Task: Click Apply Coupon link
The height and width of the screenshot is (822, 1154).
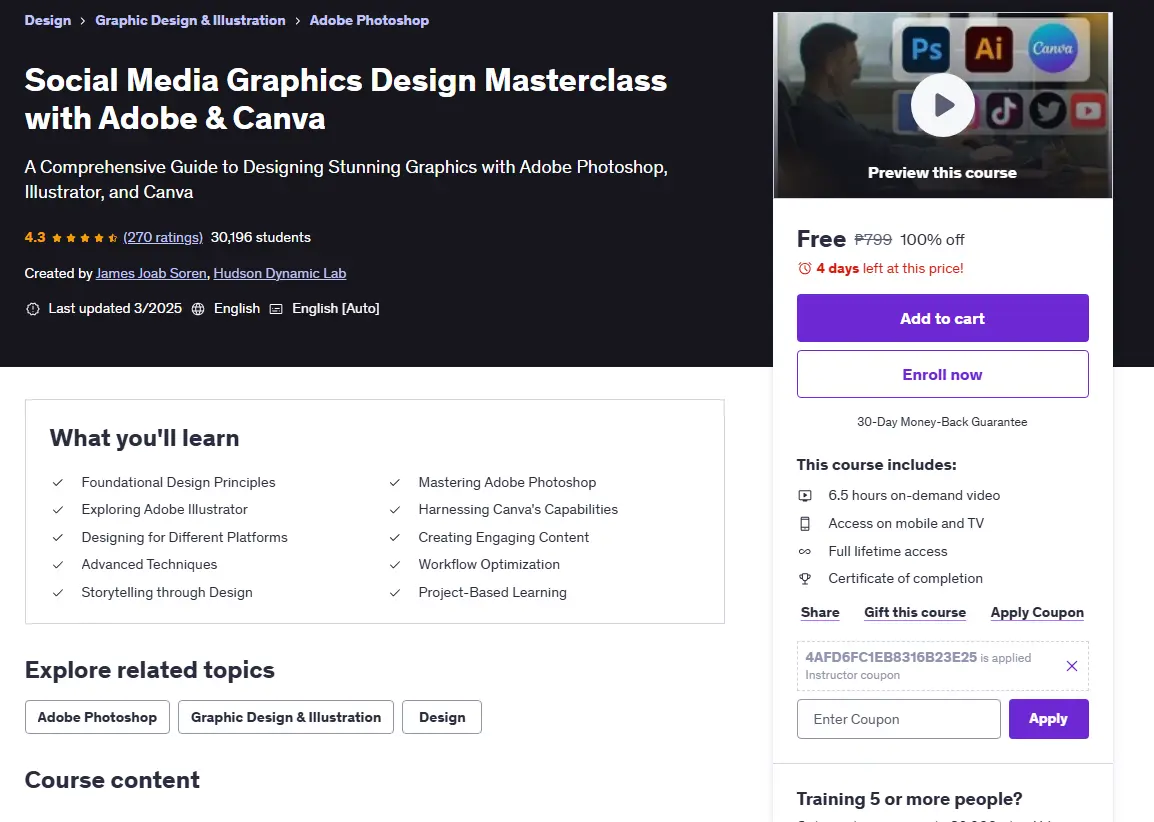Action: point(1037,612)
